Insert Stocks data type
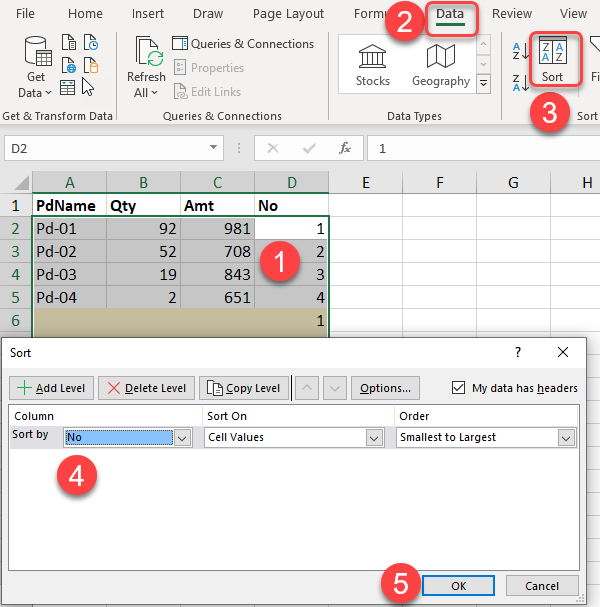The width and height of the screenshot is (600, 607). click(x=372, y=64)
